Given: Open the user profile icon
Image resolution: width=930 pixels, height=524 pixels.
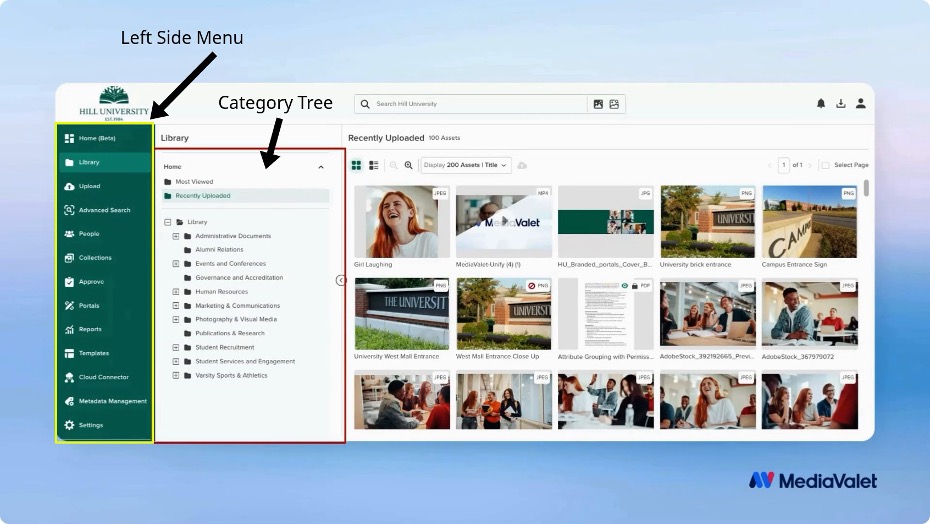Looking at the screenshot, I should pos(861,103).
